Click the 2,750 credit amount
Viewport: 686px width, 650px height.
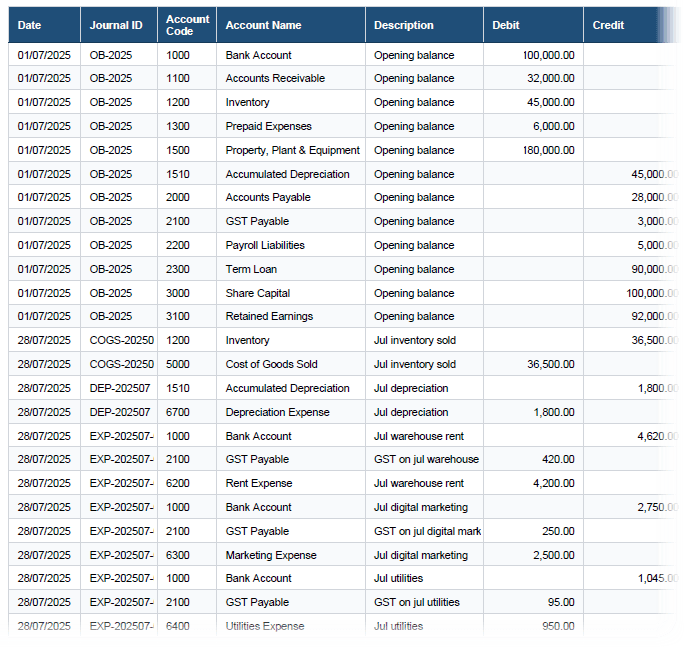coord(658,507)
